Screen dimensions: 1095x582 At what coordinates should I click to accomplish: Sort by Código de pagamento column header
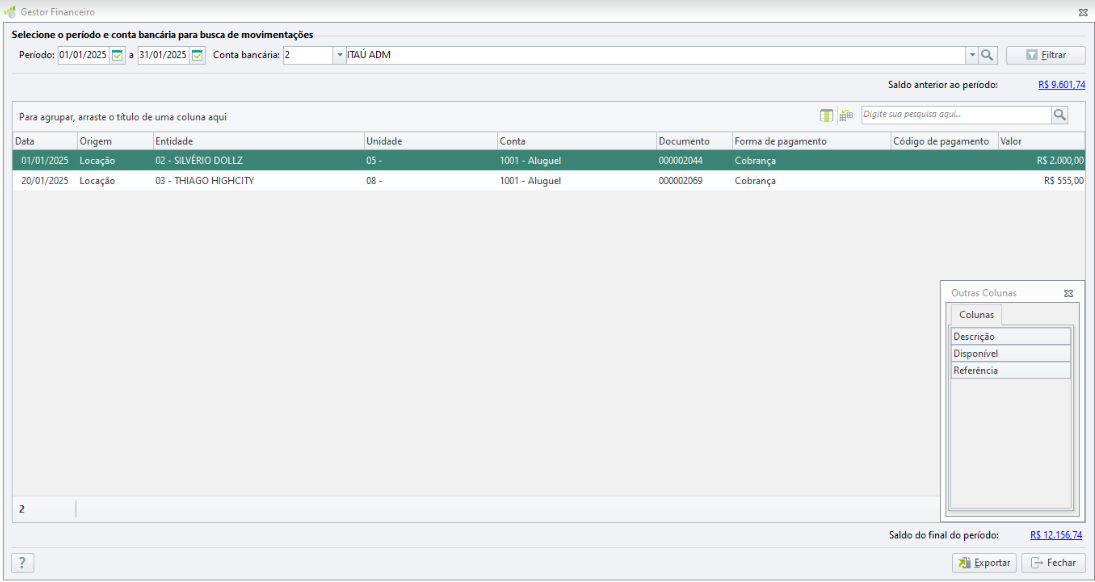pos(944,141)
